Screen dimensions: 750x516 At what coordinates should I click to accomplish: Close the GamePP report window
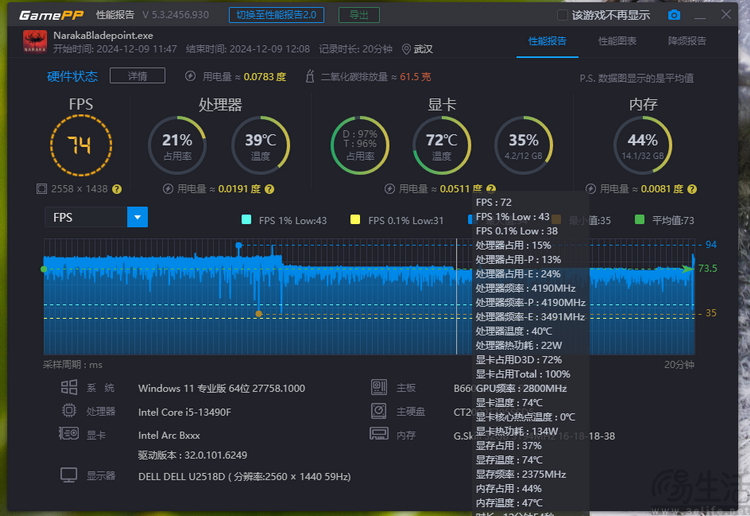click(726, 14)
